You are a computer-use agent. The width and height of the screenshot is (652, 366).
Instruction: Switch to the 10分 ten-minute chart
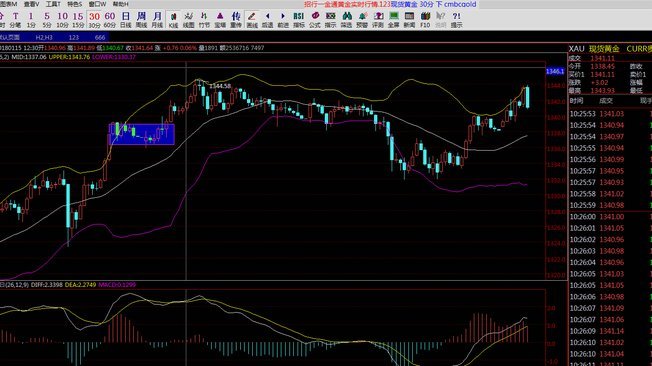tap(62, 20)
